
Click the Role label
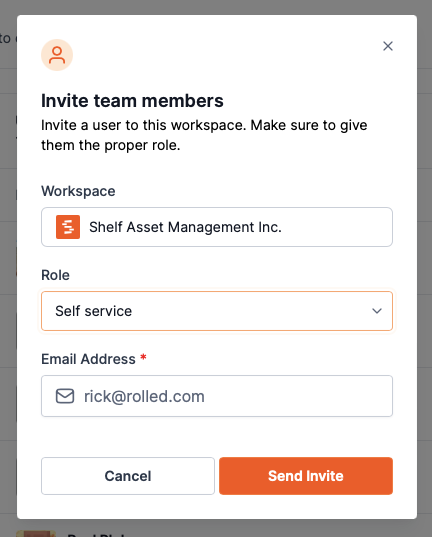[55, 275]
